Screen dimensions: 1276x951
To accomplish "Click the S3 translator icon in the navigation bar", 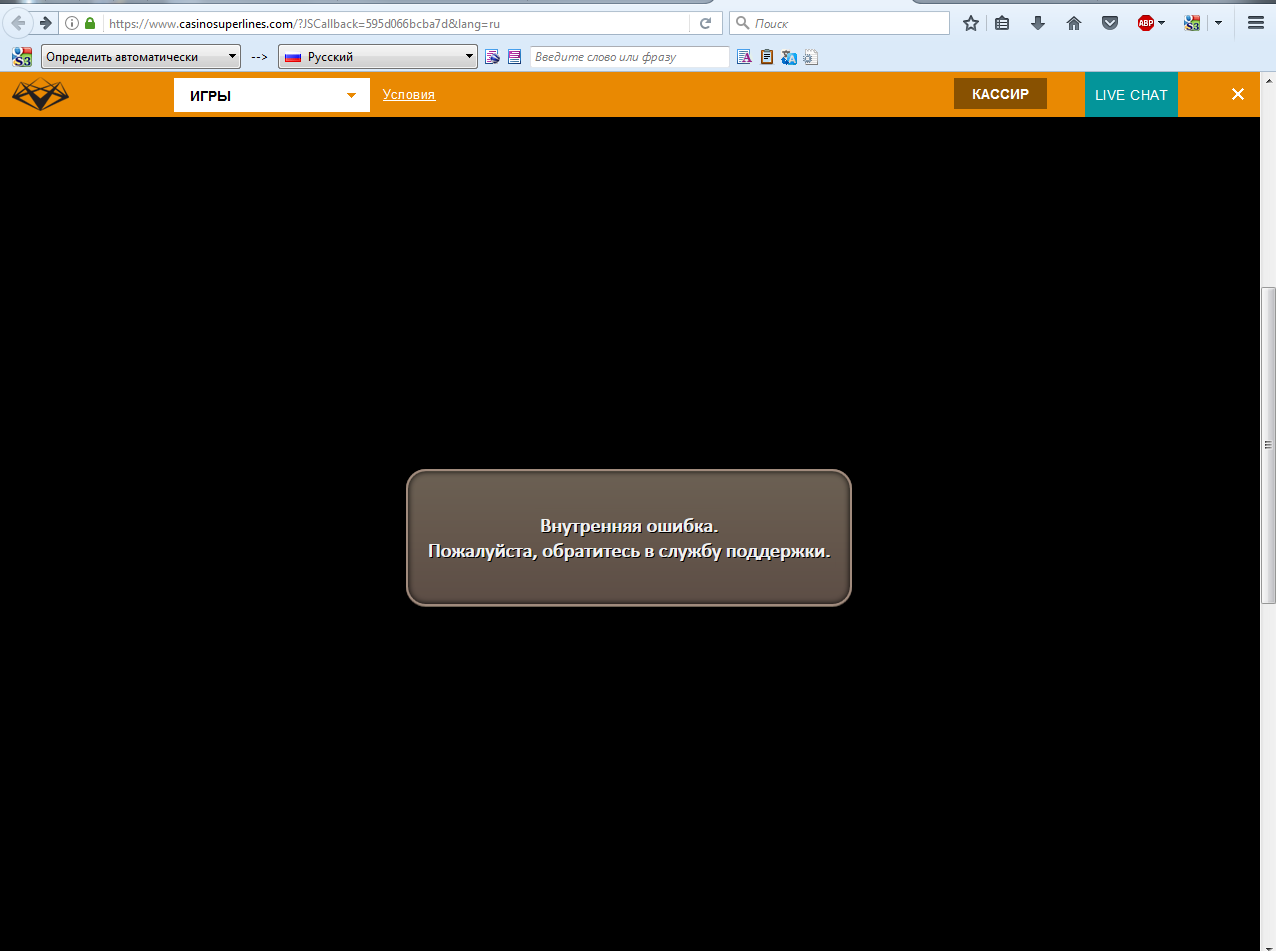I will point(1192,23).
